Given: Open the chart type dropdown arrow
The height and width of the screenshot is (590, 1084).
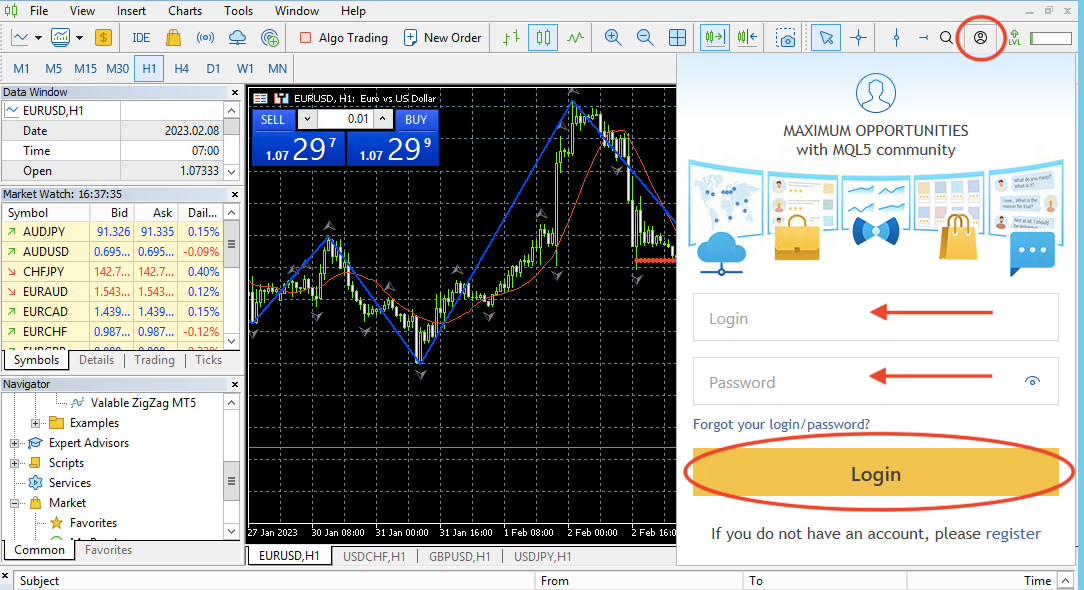Looking at the screenshot, I should click(36, 37).
